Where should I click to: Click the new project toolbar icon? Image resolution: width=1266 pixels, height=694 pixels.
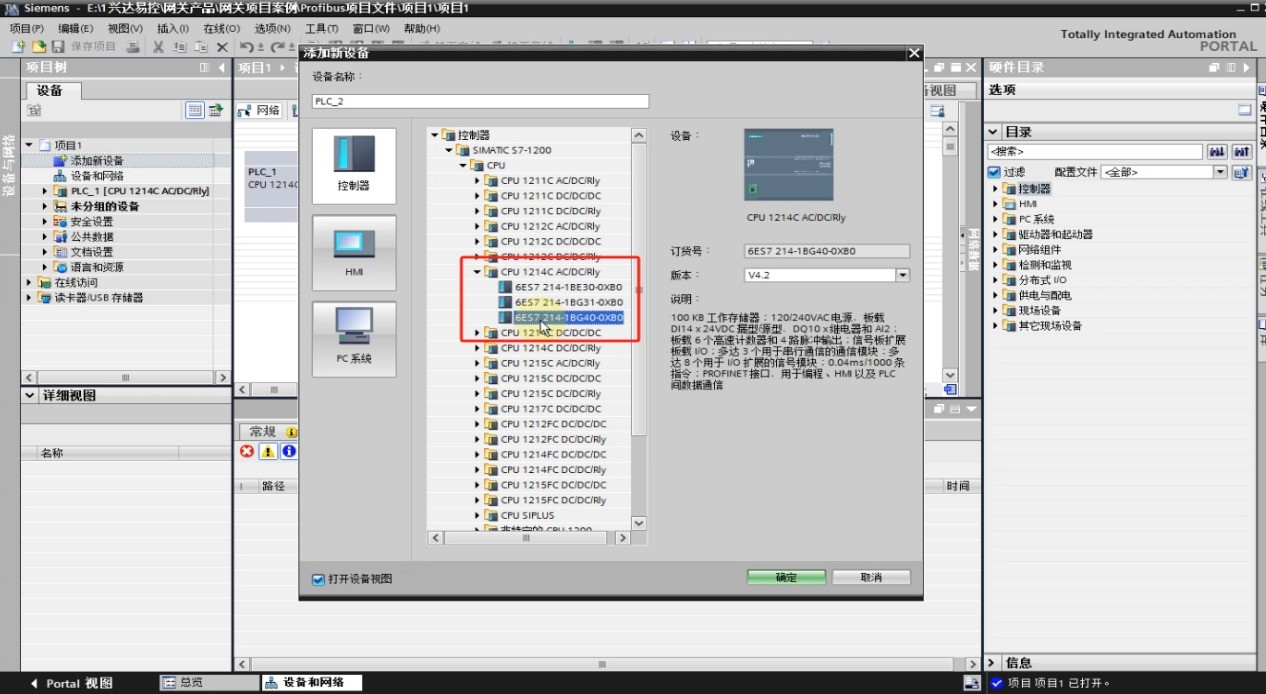pos(20,47)
